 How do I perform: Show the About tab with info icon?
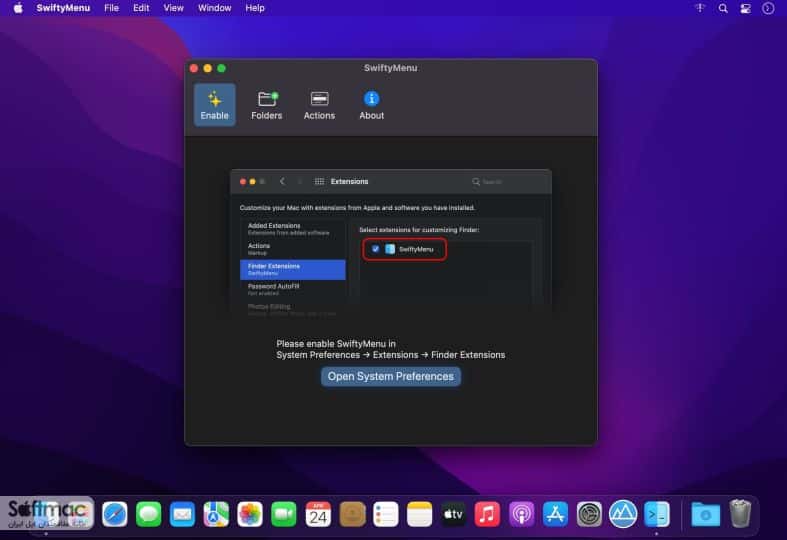point(371,105)
